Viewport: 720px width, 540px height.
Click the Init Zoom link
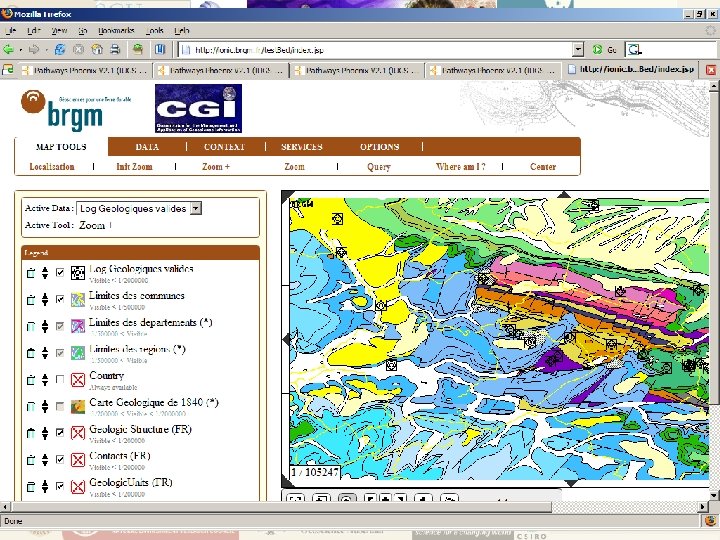[x=134, y=167]
